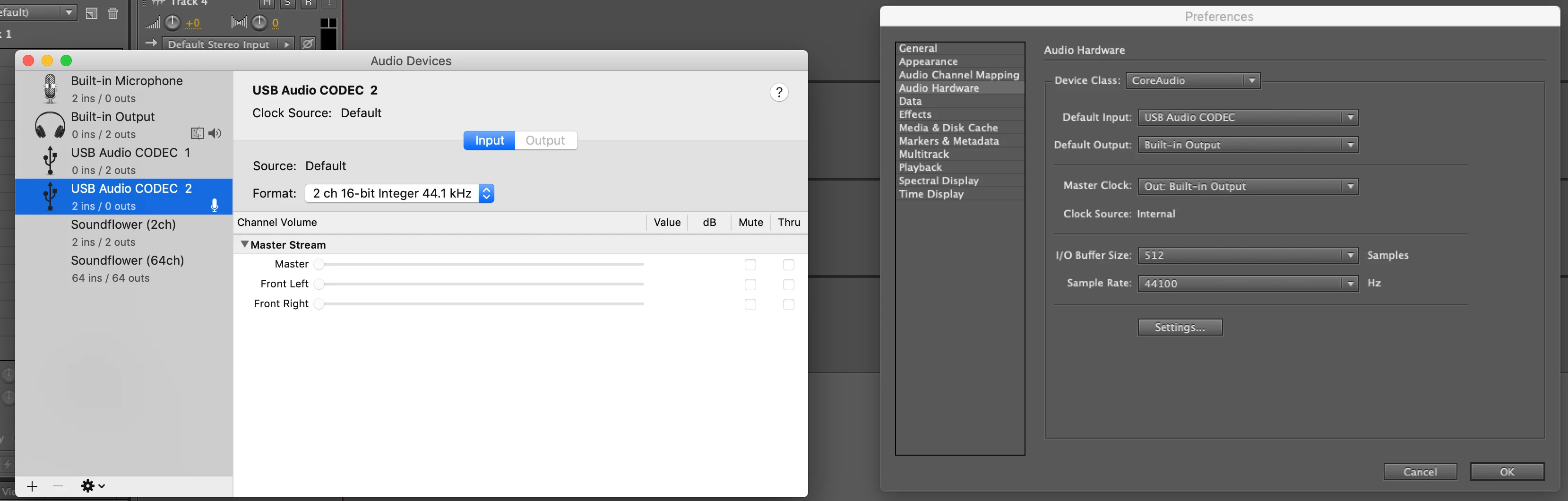The height and width of the screenshot is (501, 1568).
Task: Select Multitrack in the Preferences list
Action: click(960, 155)
